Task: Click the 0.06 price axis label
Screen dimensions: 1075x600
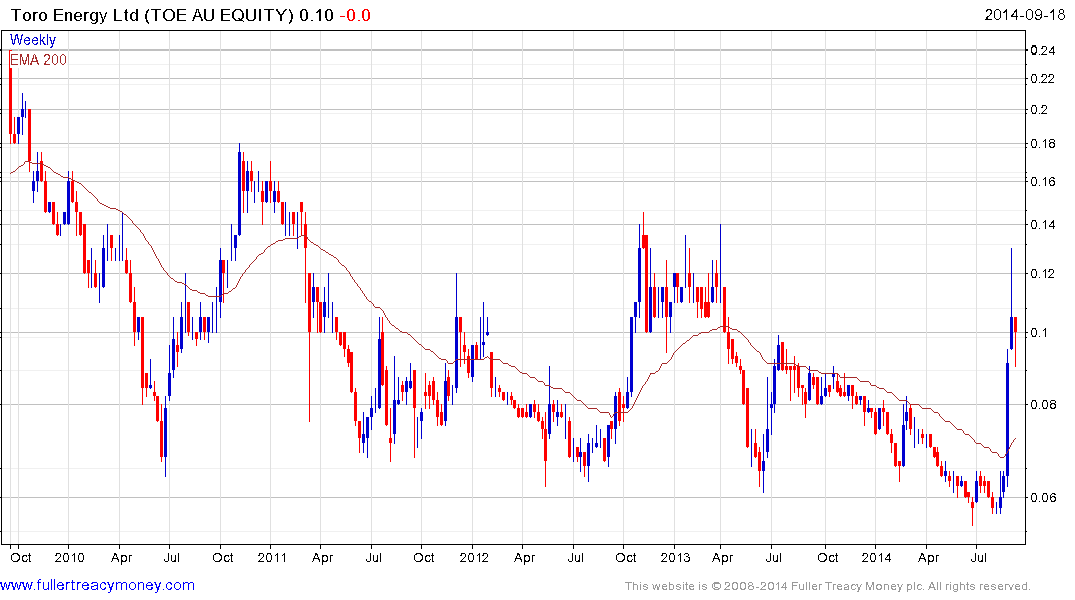Action: point(1045,498)
